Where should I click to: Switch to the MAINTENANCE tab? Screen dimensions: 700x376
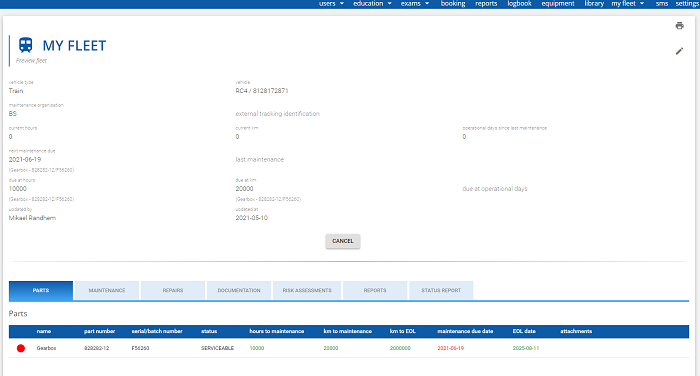coord(107,290)
